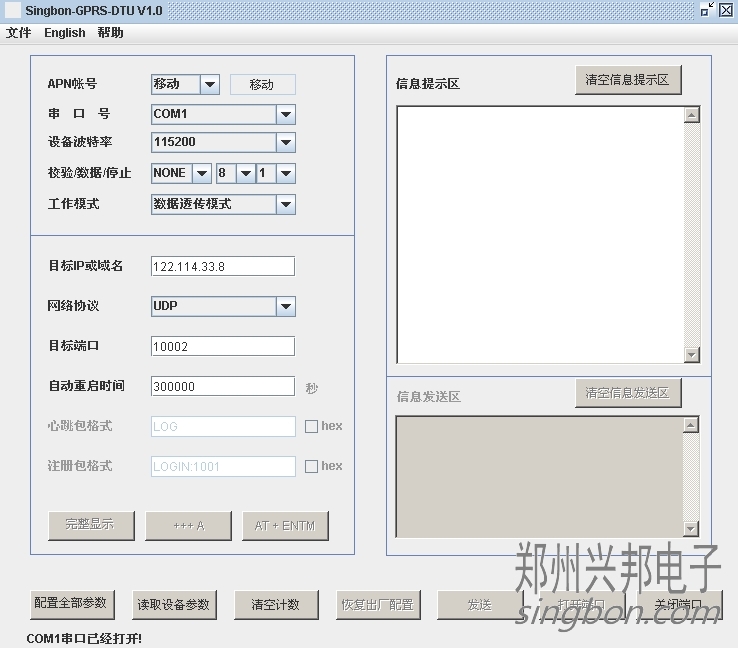Open the 工作模式 dropdown list
Image resolution: width=738 pixels, height=648 pixels.
click(x=285, y=204)
